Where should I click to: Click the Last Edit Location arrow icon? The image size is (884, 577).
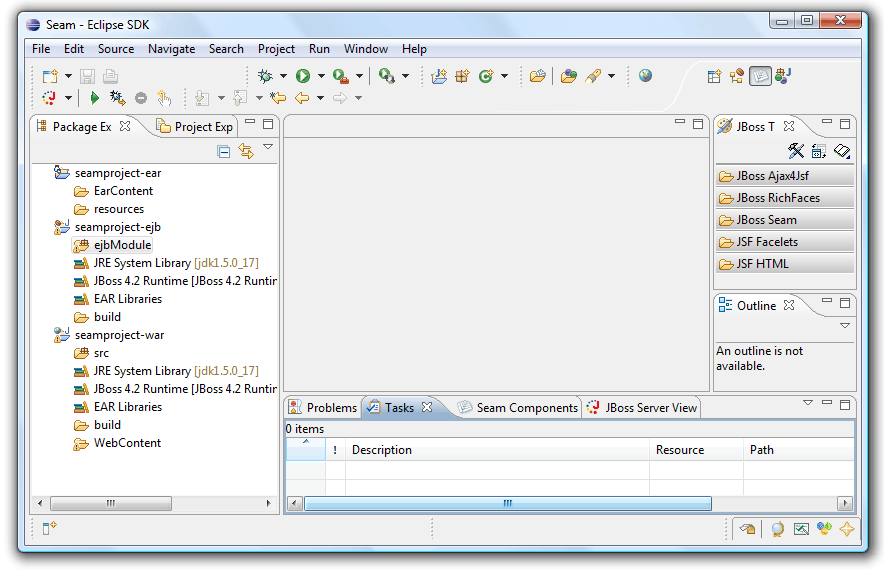coord(278,98)
